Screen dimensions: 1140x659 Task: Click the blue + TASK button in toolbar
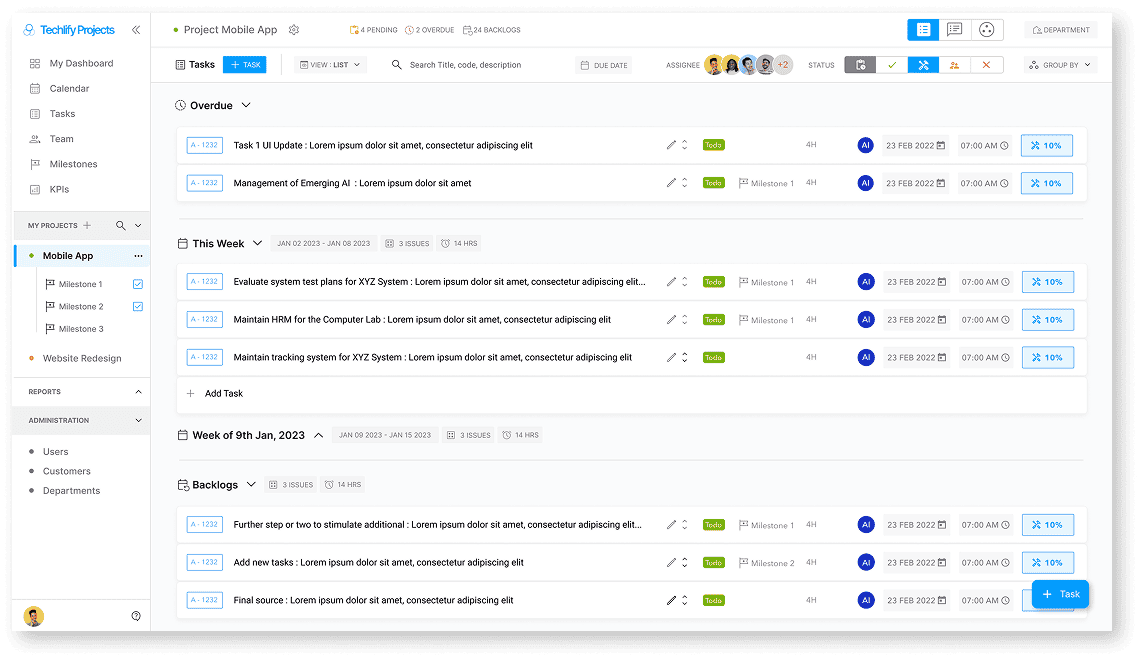pyautogui.click(x=245, y=65)
